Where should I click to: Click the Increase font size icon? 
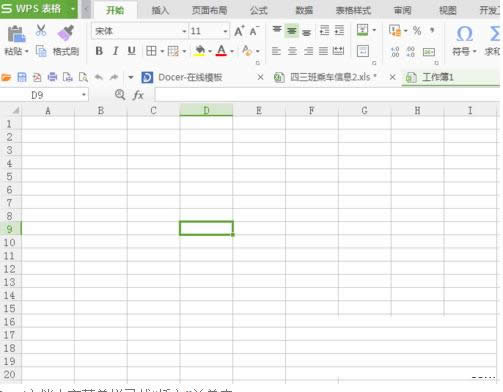(x=239, y=31)
